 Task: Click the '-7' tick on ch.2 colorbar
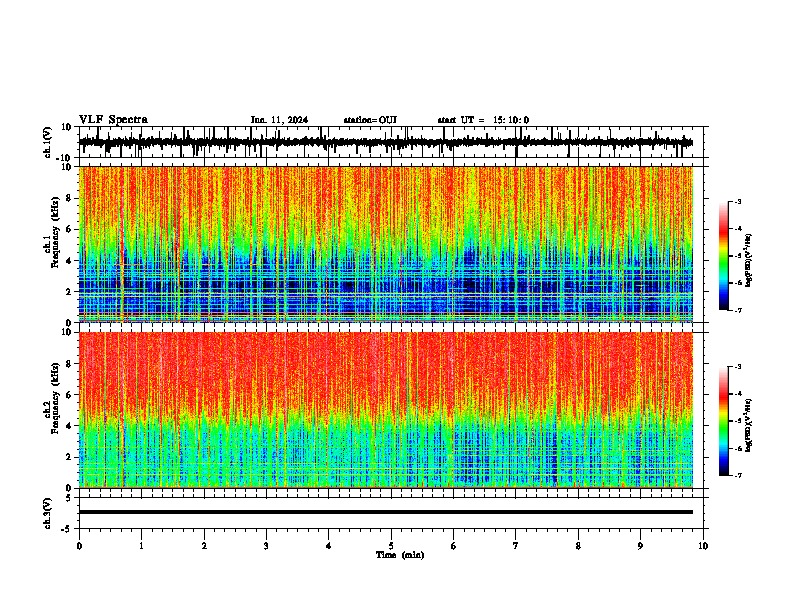click(737, 475)
